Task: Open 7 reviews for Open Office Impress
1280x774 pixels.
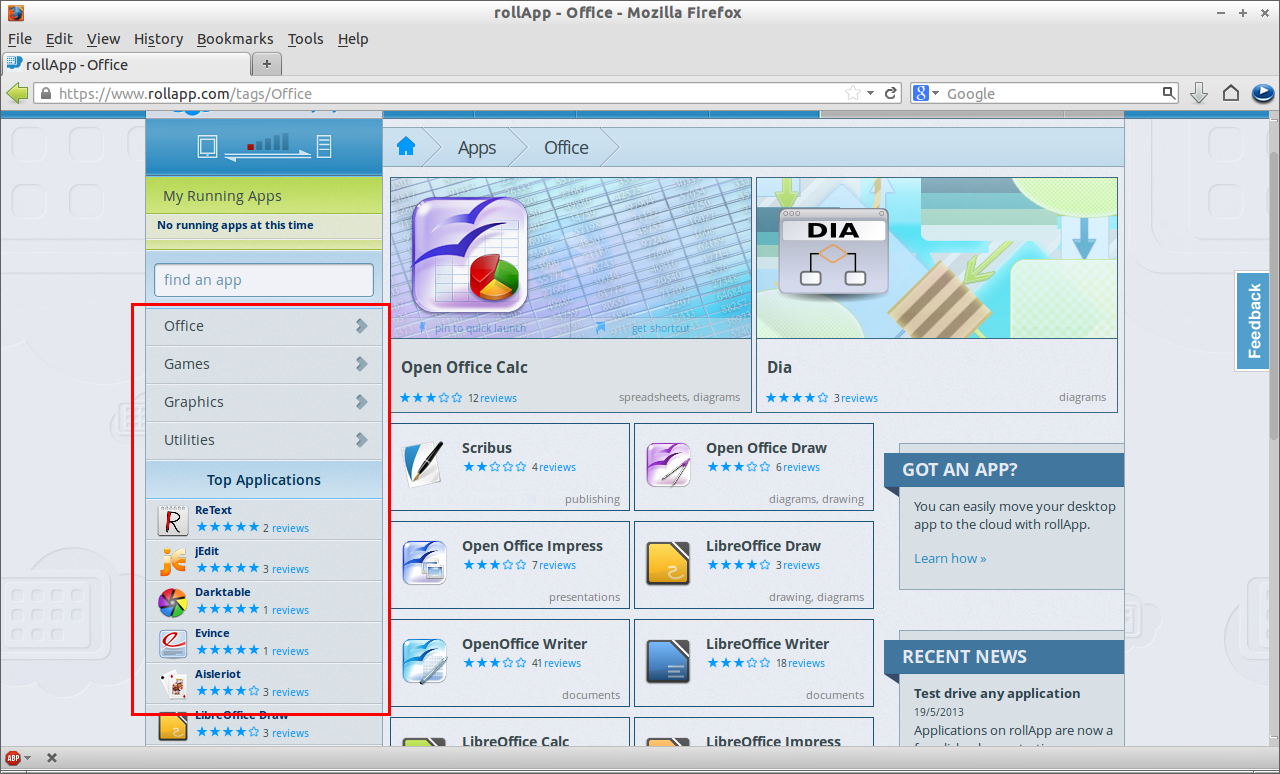Action: pos(554,565)
